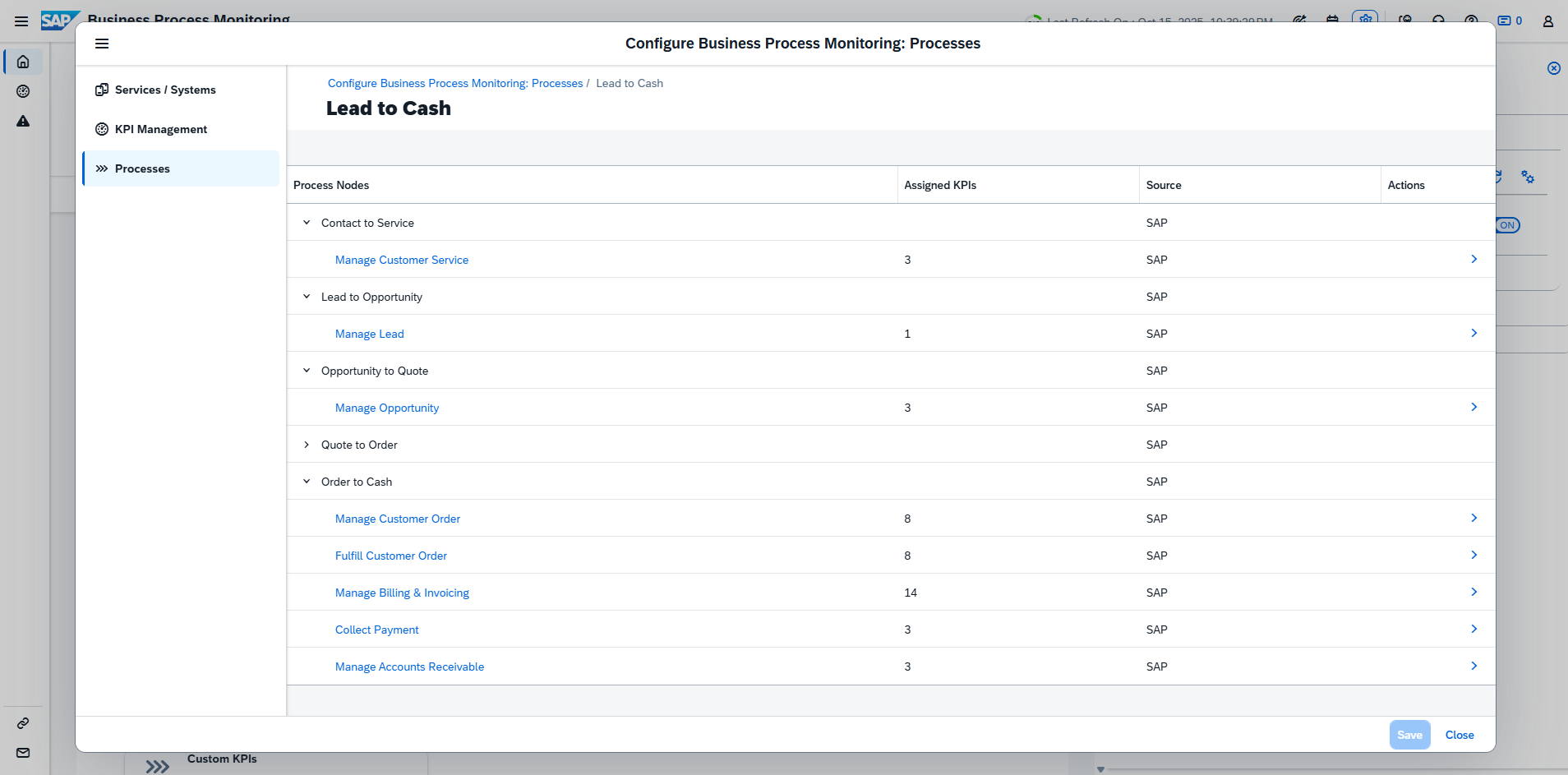The height and width of the screenshot is (775, 1568).
Task: Collapse the Order to Cash node
Action: [307, 482]
